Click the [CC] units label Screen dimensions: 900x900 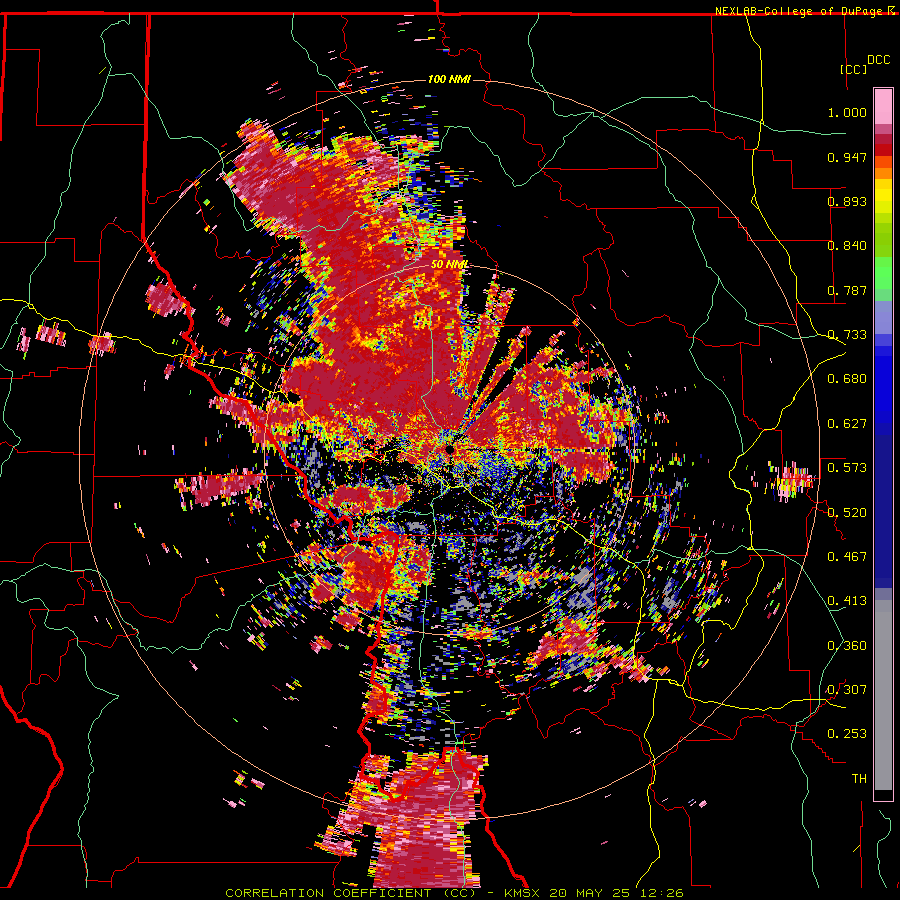coord(854,69)
